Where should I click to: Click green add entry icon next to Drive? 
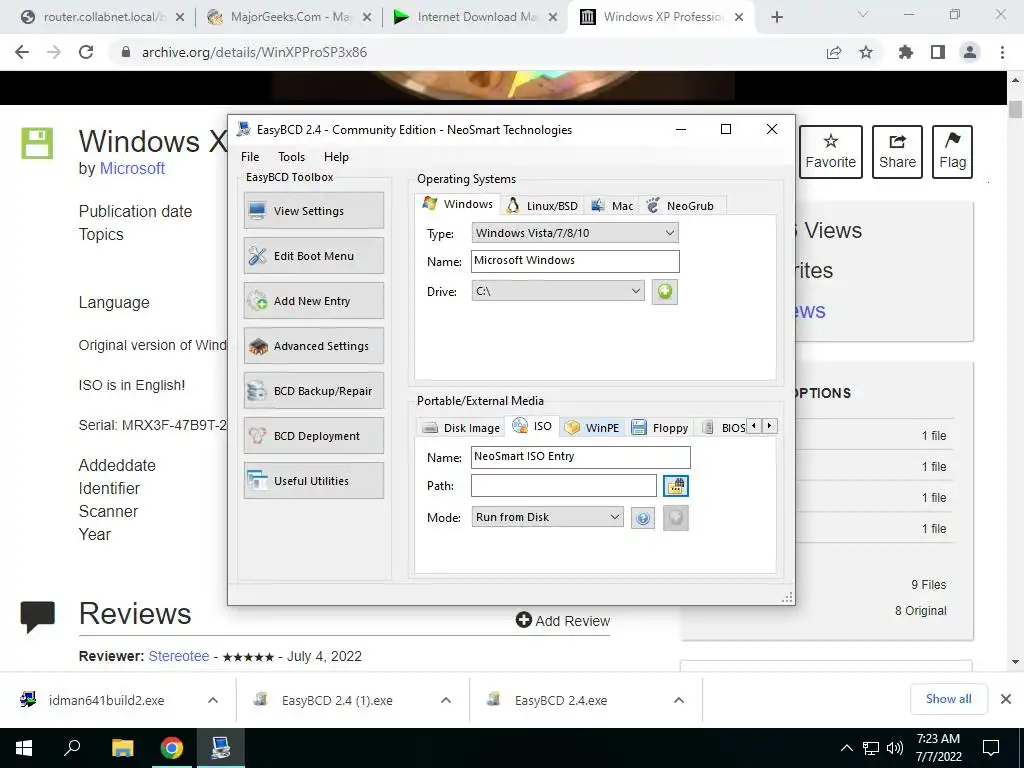click(x=665, y=291)
